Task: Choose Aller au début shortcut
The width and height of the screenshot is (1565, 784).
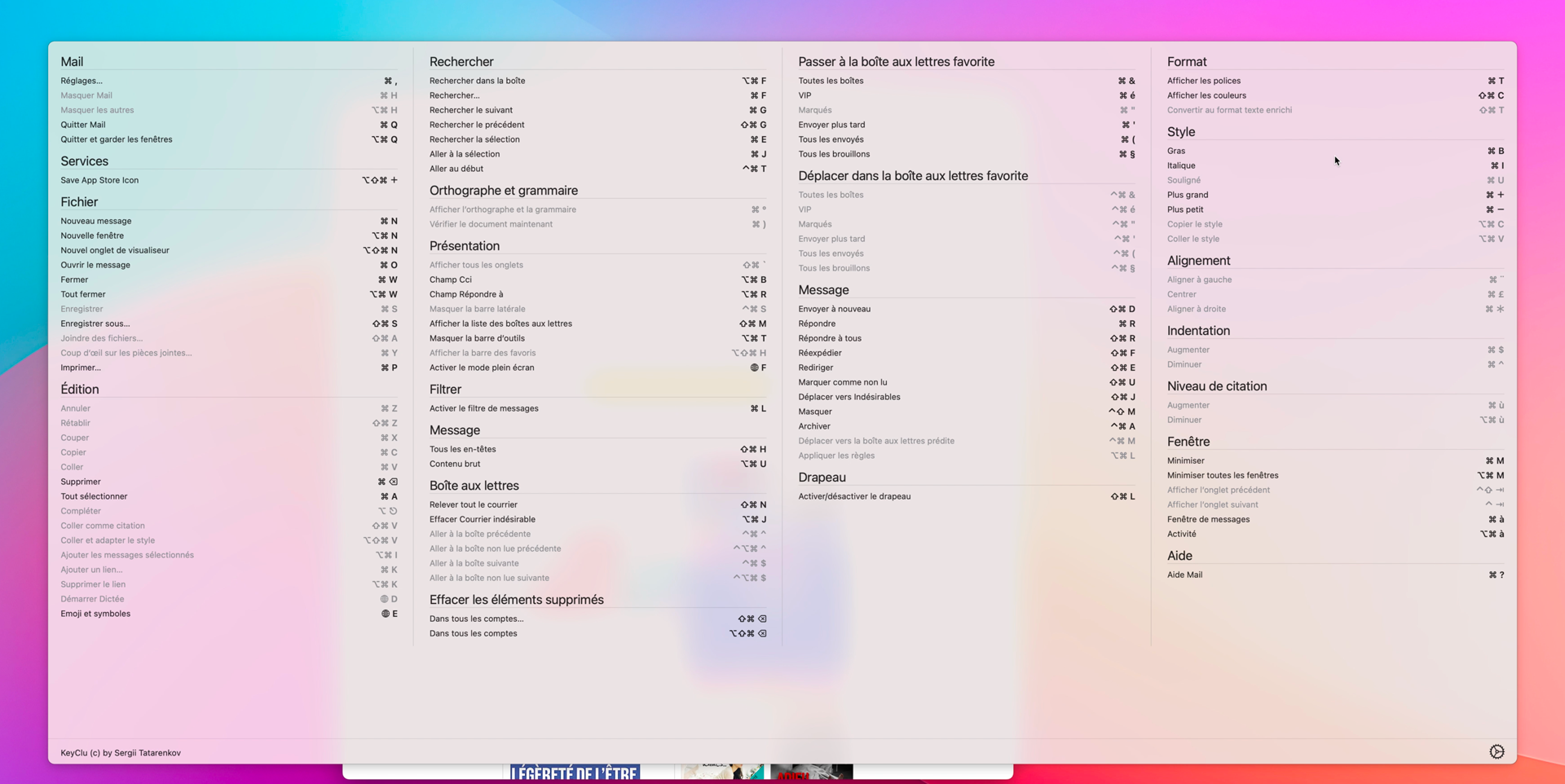Action: [x=598, y=169]
